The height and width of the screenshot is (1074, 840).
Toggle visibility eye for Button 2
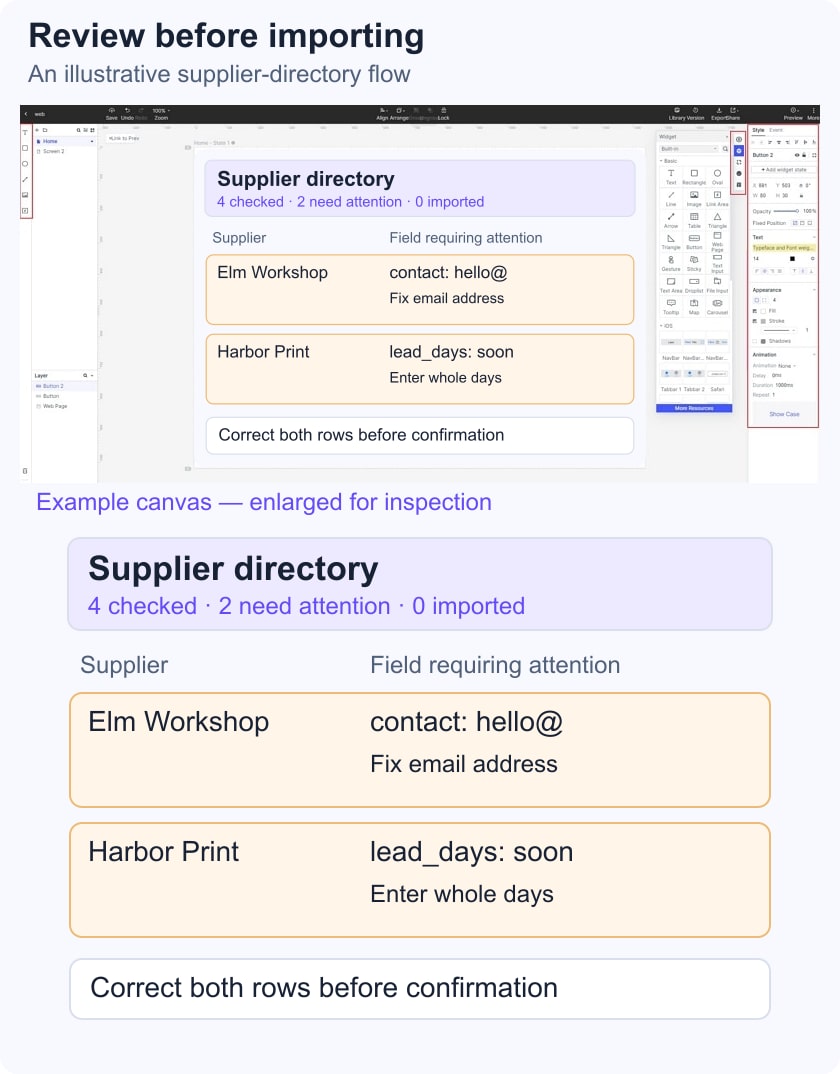point(797,155)
